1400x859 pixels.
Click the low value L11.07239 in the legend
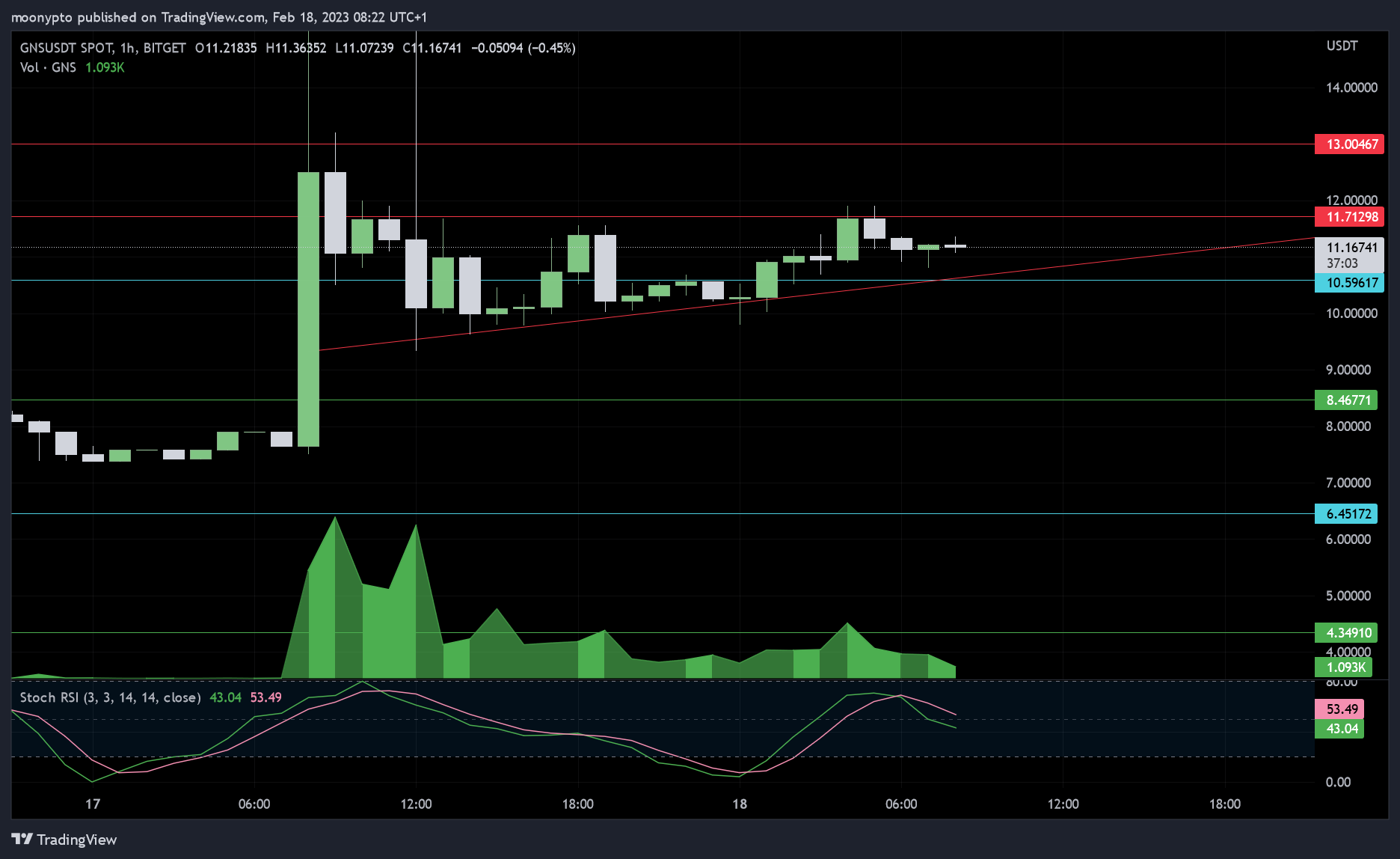pyautogui.click(x=364, y=48)
